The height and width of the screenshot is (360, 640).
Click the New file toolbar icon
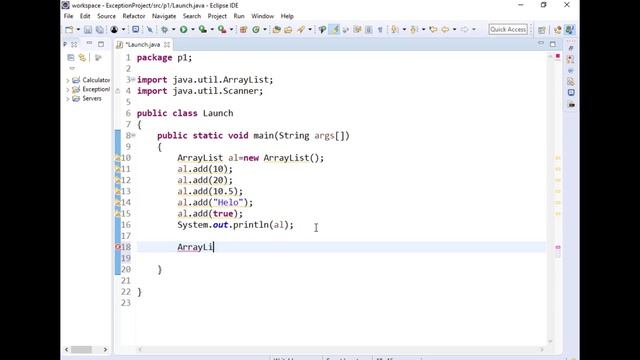pyautogui.click(x=69, y=29)
